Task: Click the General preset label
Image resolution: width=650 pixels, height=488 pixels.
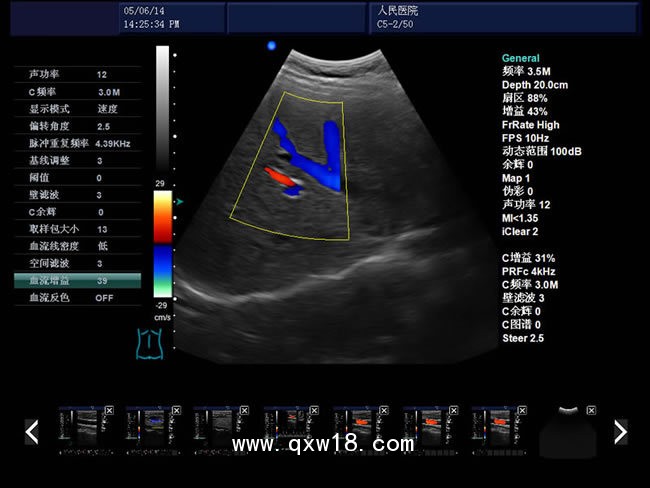Action: pos(521,59)
